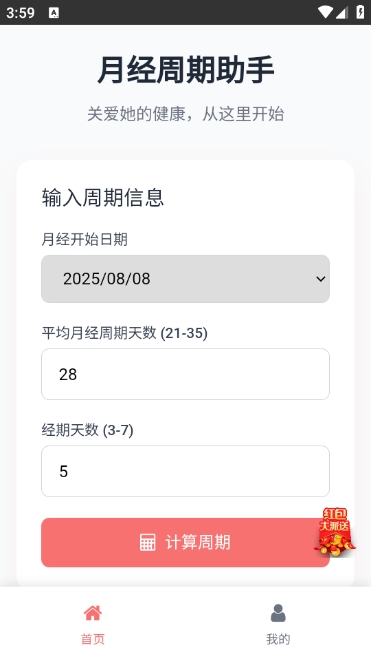Tap the 月经周期助手 title
This screenshot has width=371, height=661.
point(186,70)
